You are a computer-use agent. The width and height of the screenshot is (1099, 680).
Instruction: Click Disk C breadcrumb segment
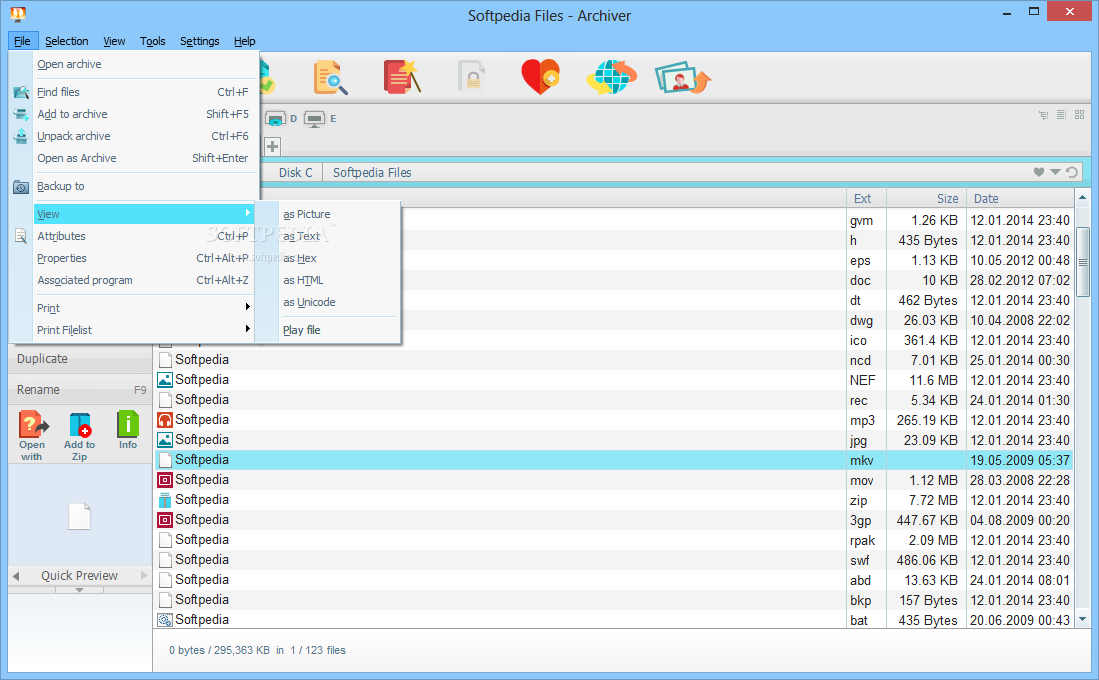coord(295,172)
